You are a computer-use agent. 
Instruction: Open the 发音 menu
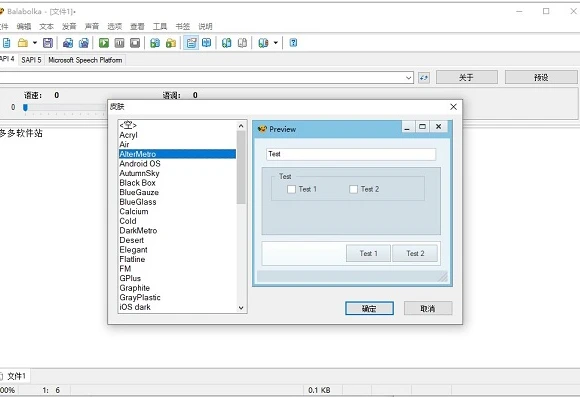coord(69,26)
